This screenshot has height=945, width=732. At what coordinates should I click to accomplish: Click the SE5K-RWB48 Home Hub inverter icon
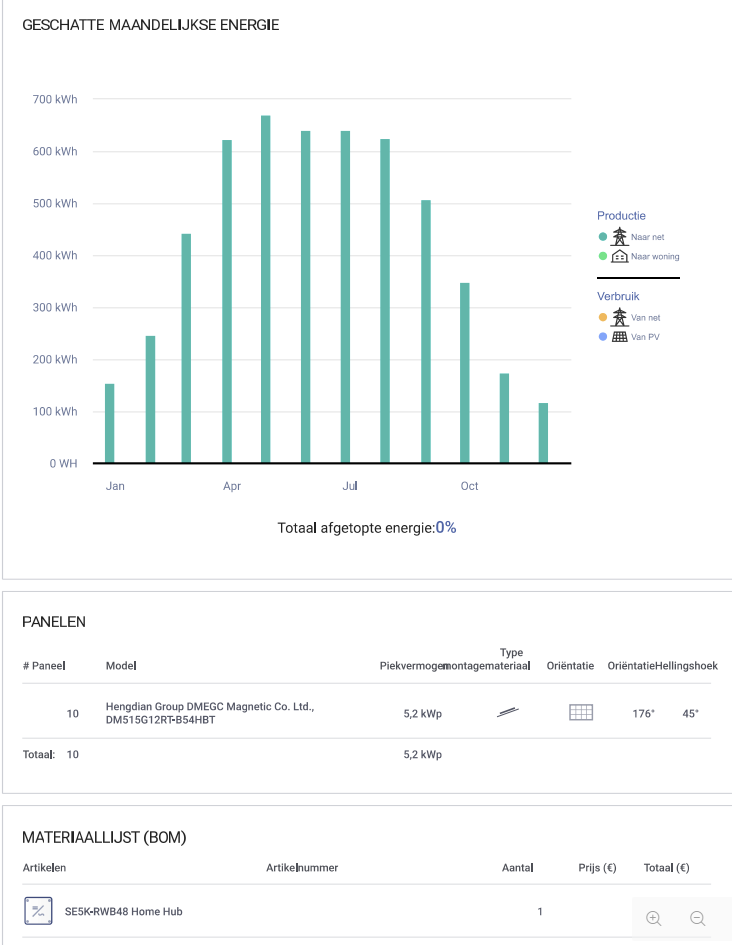[x=38, y=911]
